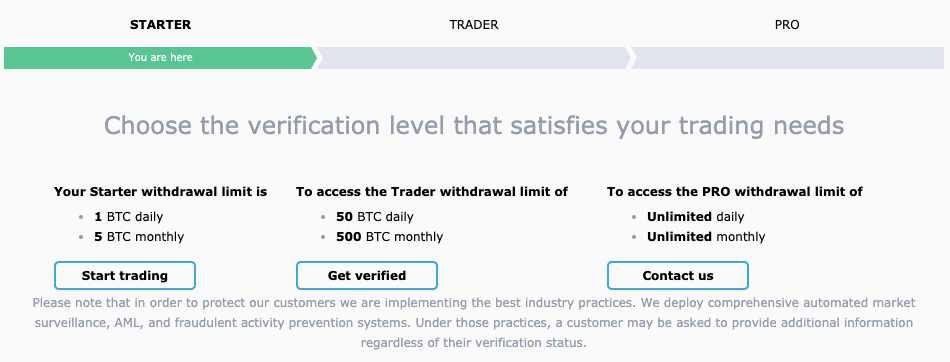950x362 pixels.
Task: Click the green 'You are here' progress segment
Action: point(160,58)
